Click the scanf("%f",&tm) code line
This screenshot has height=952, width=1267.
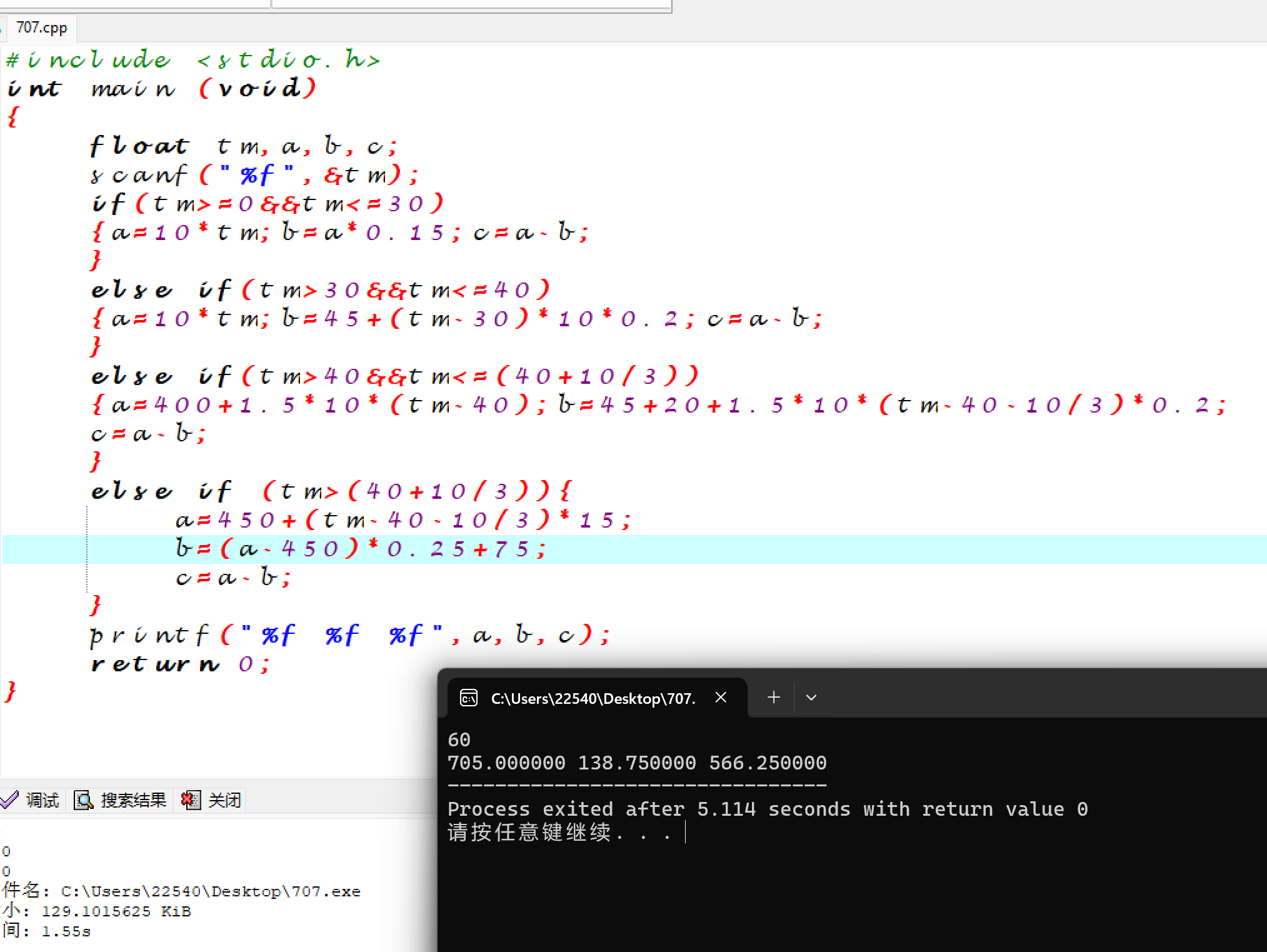click(x=254, y=175)
